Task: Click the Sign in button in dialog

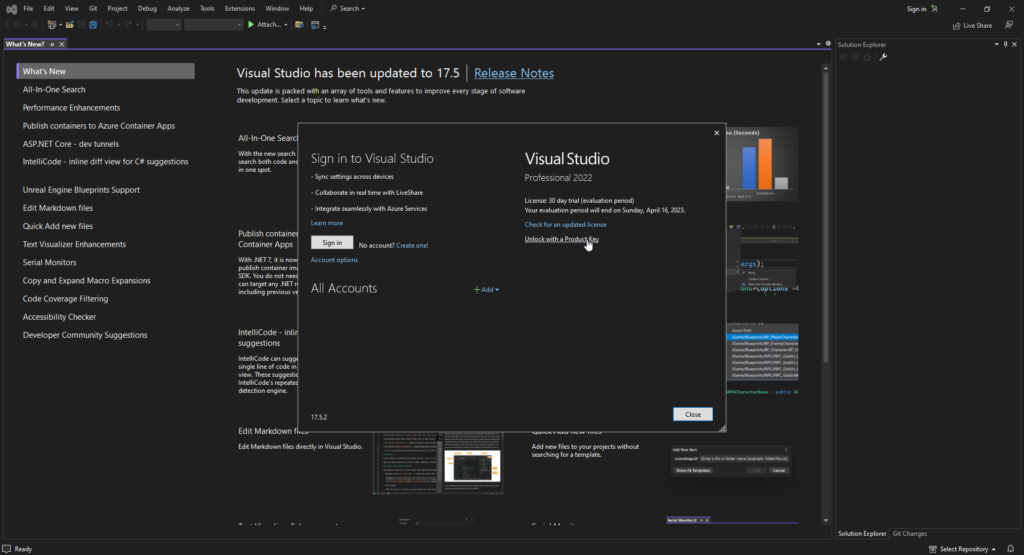Action: (x=331, y=243)
